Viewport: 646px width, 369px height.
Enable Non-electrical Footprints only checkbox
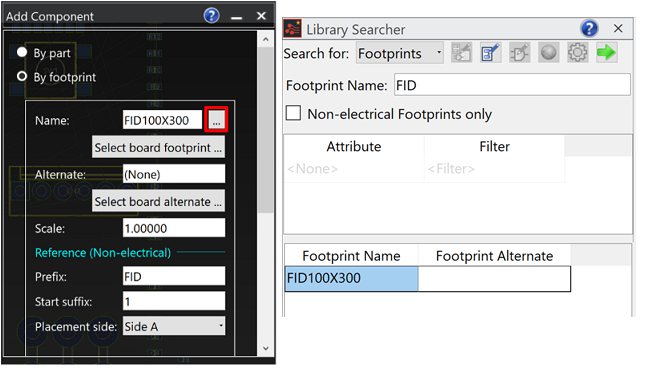tap(293, 113)
